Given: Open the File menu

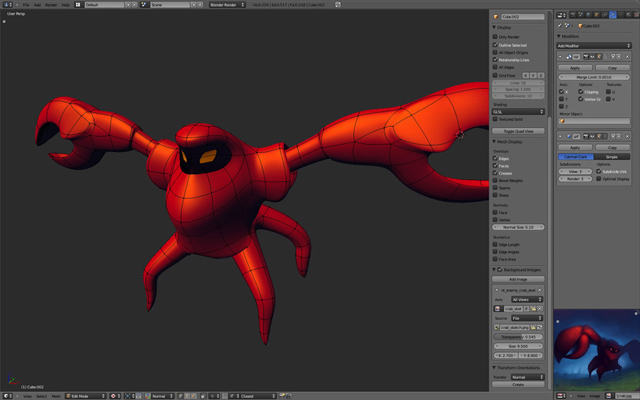Looking at the screenshot, I should click(x=26, y=5).
